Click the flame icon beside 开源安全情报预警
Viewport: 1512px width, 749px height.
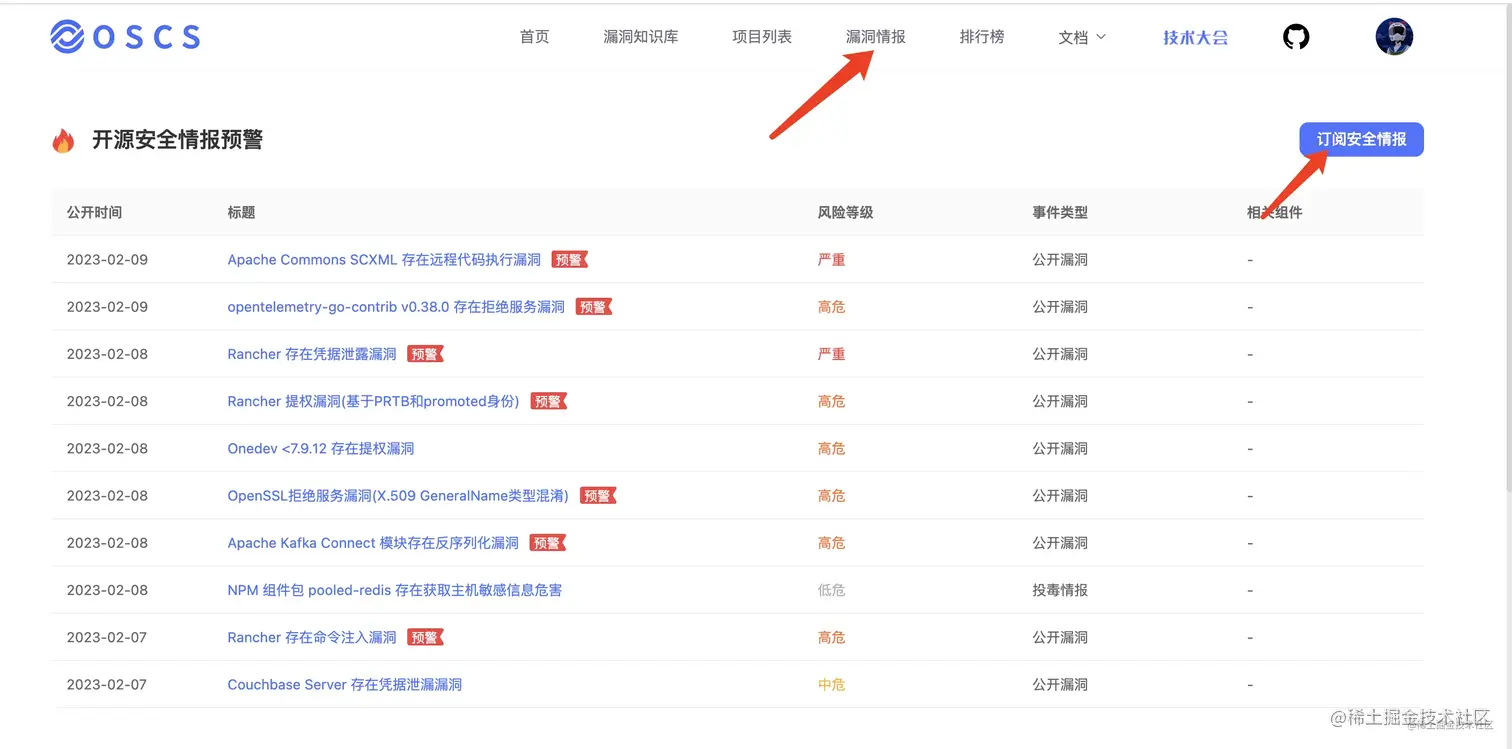click(x=63, y=140)
